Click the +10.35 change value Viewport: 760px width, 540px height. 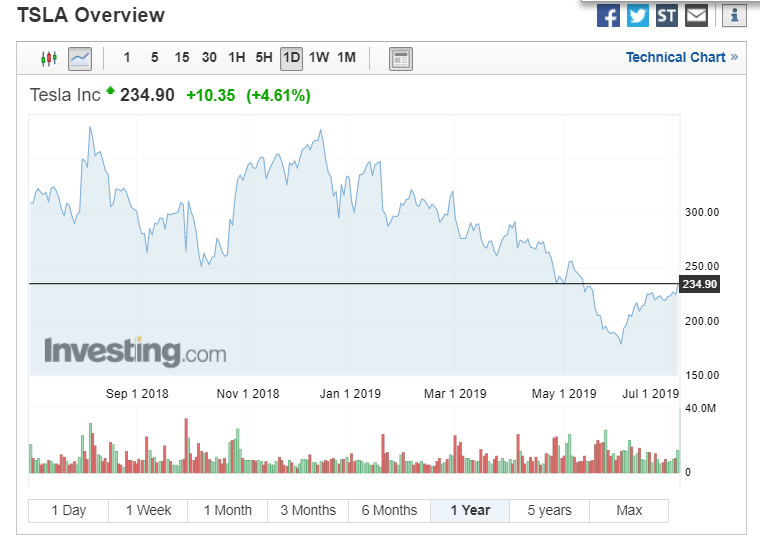(211, 95)
